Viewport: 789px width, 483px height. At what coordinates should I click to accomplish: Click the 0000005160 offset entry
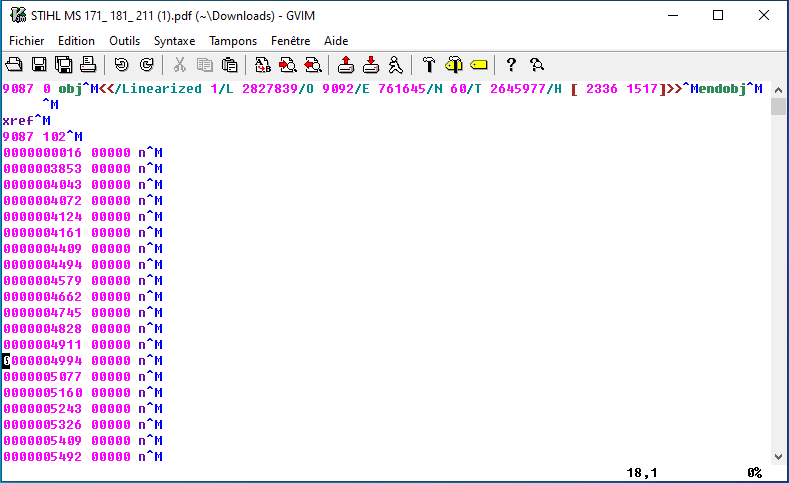(x=42, y=393)
